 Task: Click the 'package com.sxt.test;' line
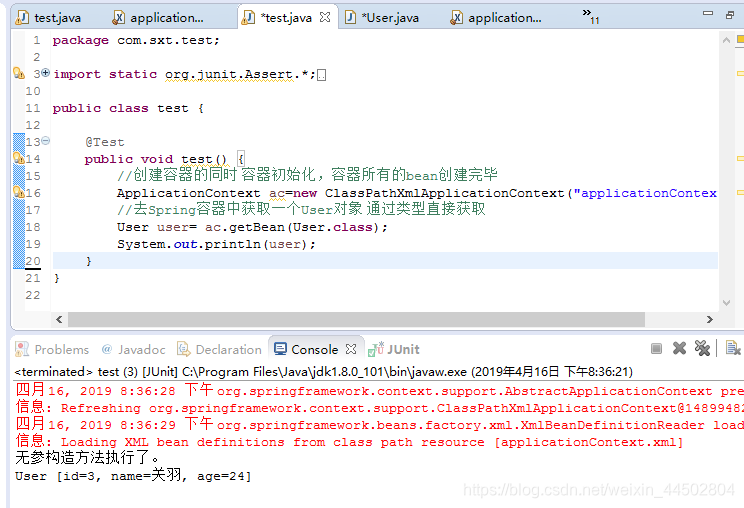(x=136, y=40)
